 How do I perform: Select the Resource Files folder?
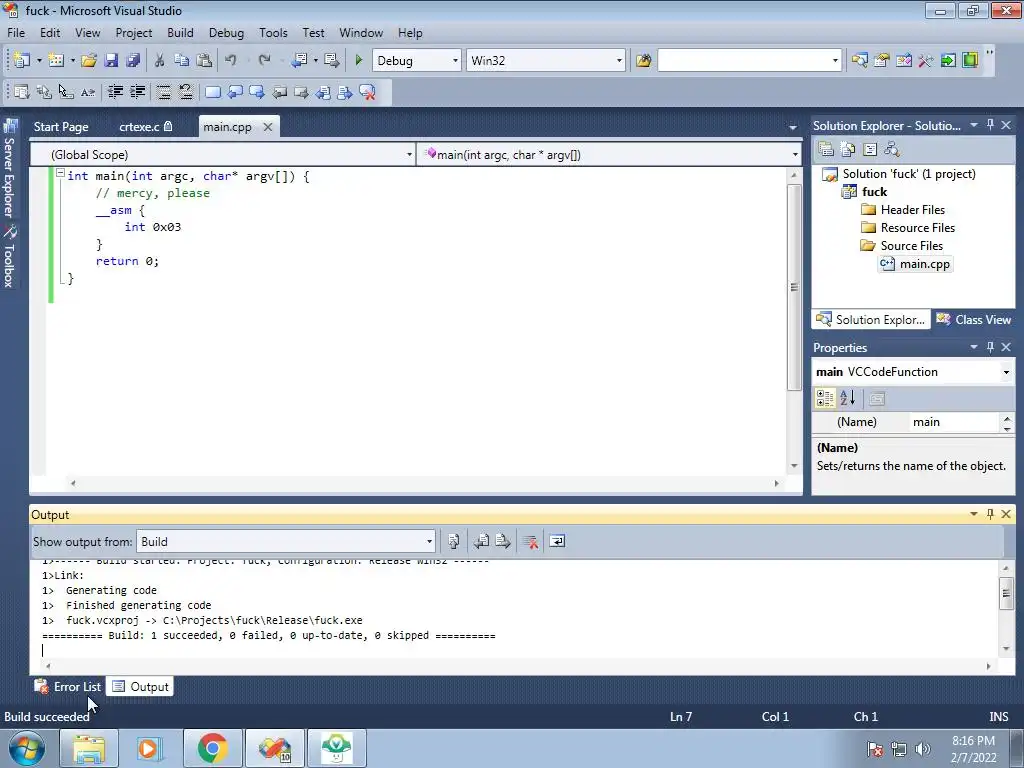click(x=908, y=228)
